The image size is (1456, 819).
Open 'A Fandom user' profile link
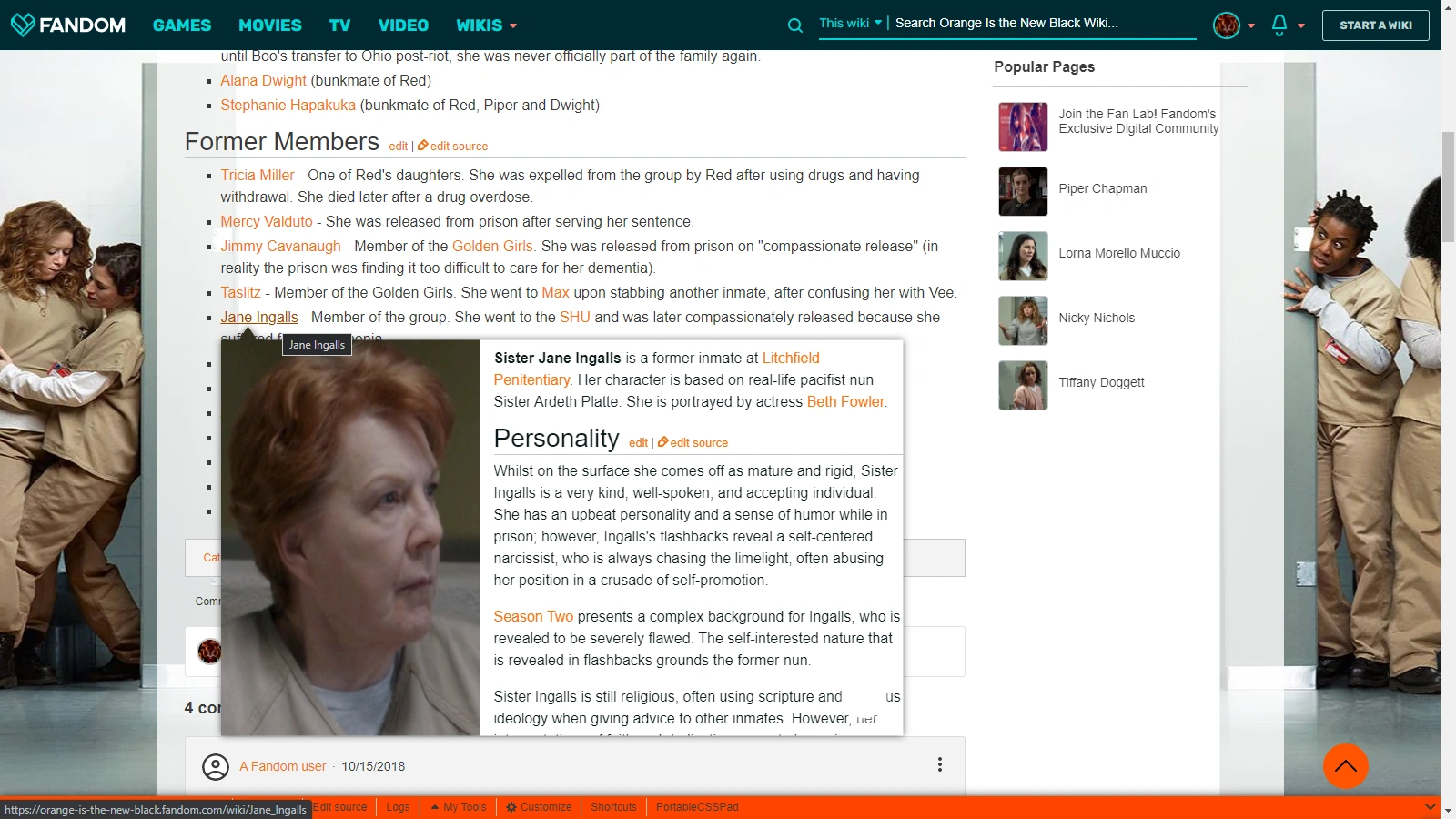(x=283, y=767)
